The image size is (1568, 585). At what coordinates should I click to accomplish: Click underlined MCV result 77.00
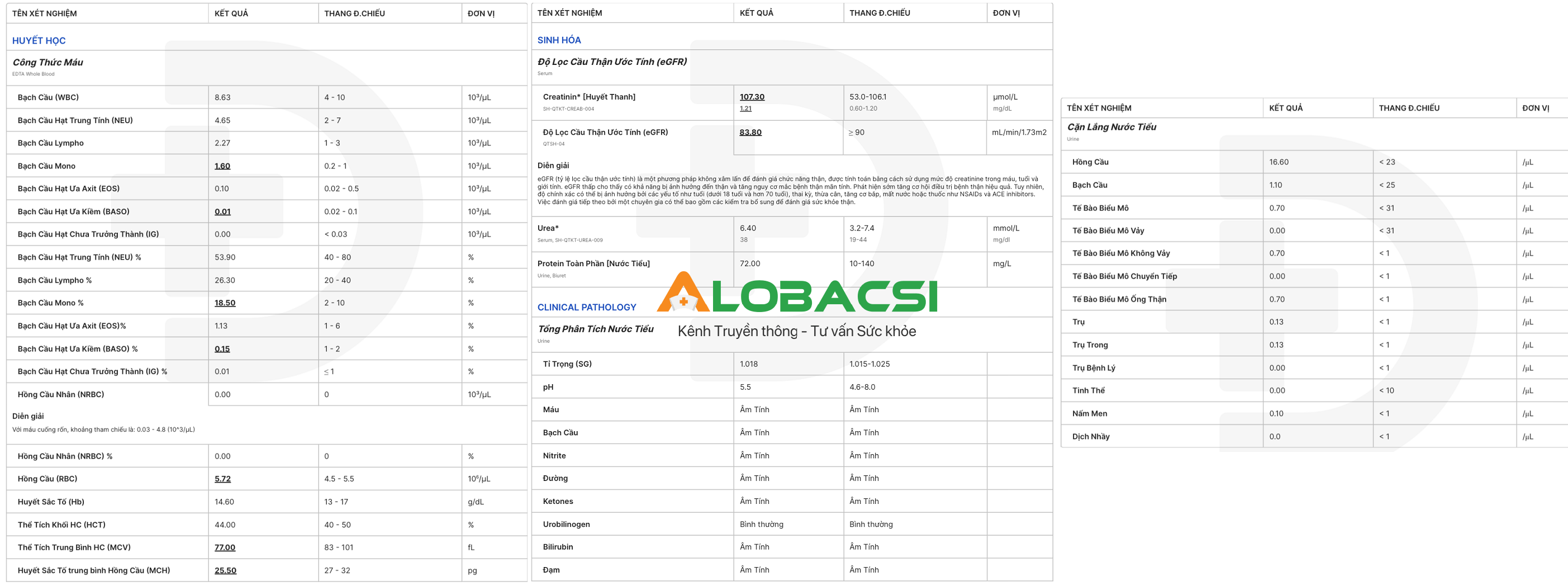(225, 547)
